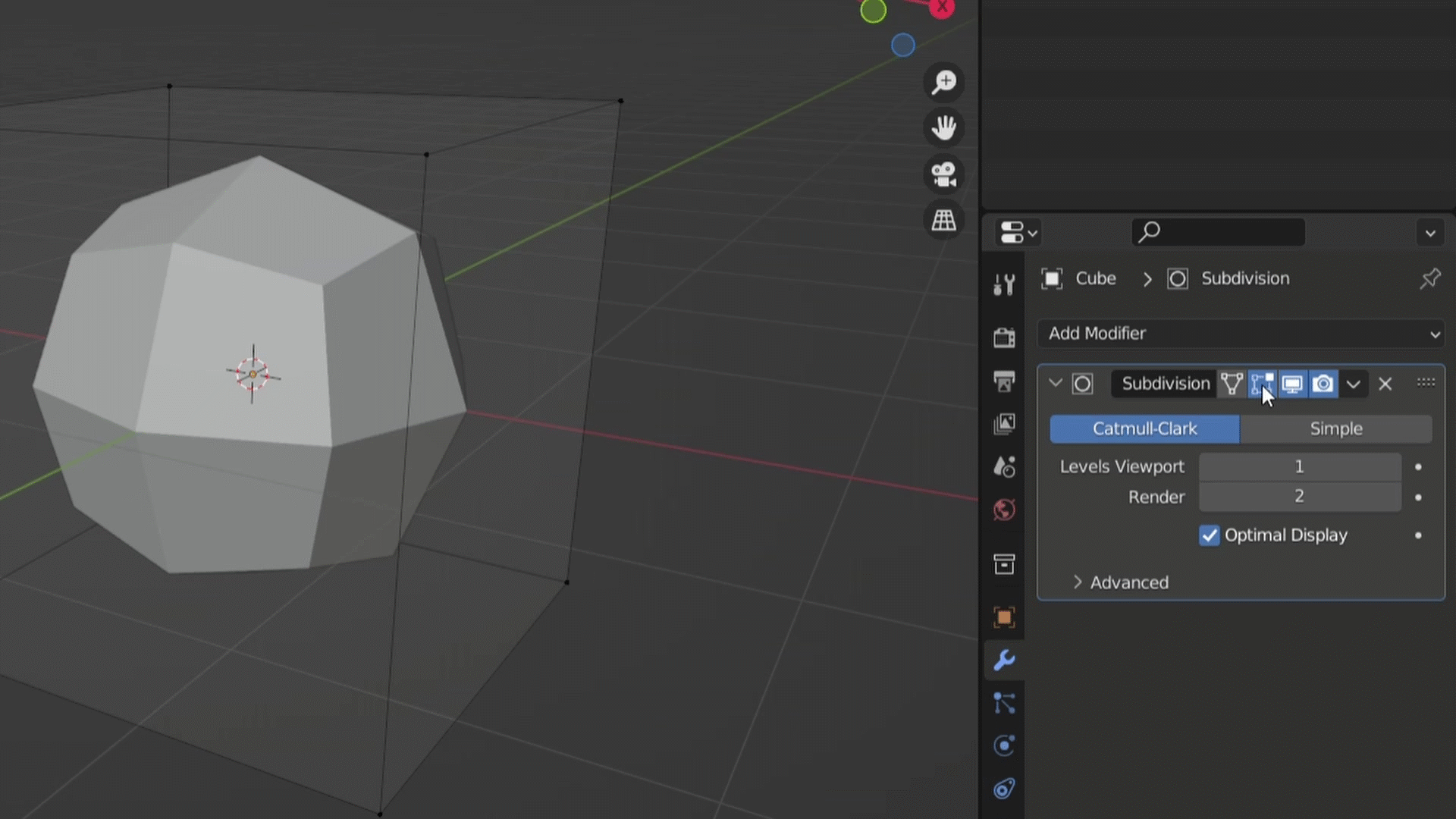
Task: Open the Particles properties tab
Action: 1004,704
